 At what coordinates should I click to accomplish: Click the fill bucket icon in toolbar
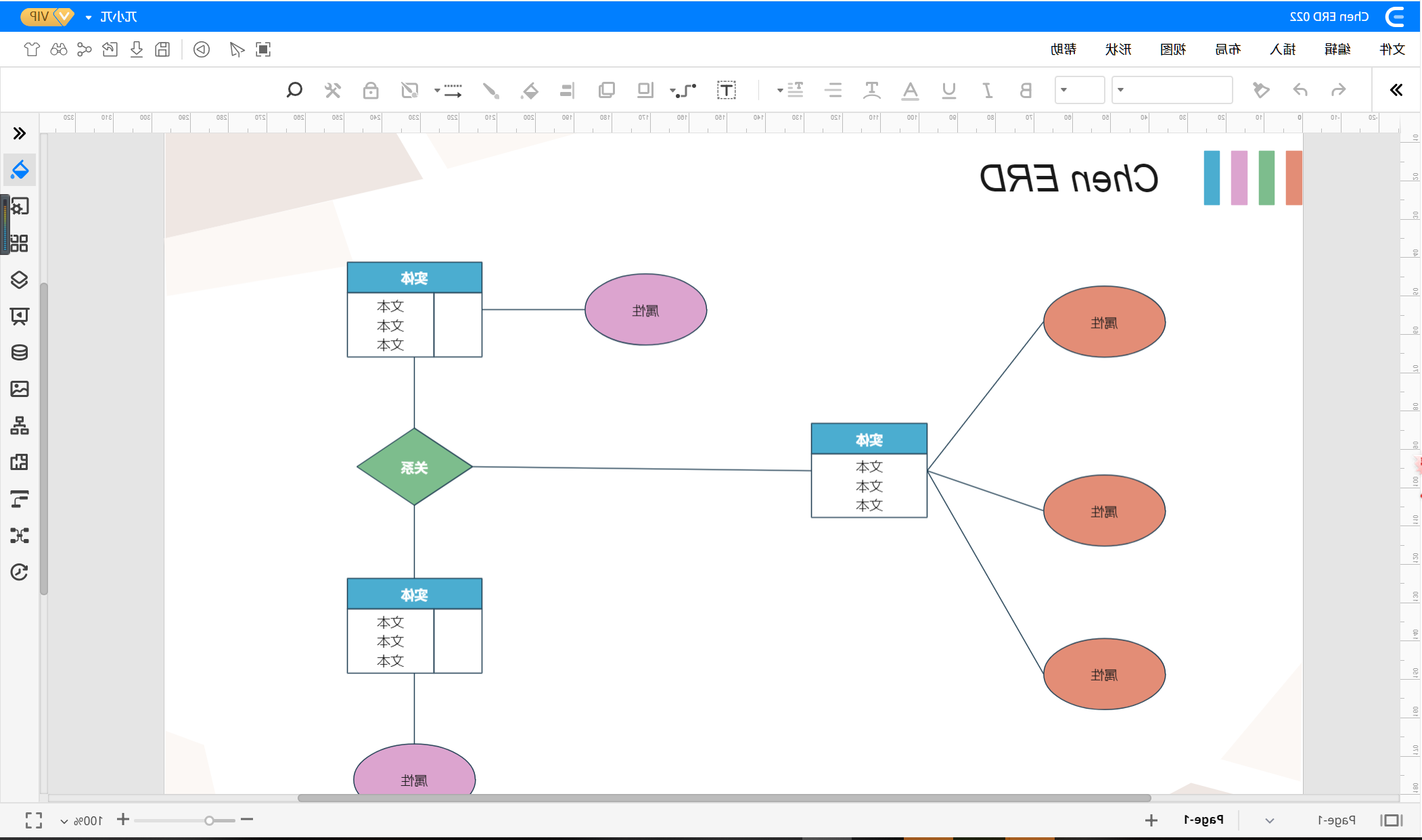[530, 91]
